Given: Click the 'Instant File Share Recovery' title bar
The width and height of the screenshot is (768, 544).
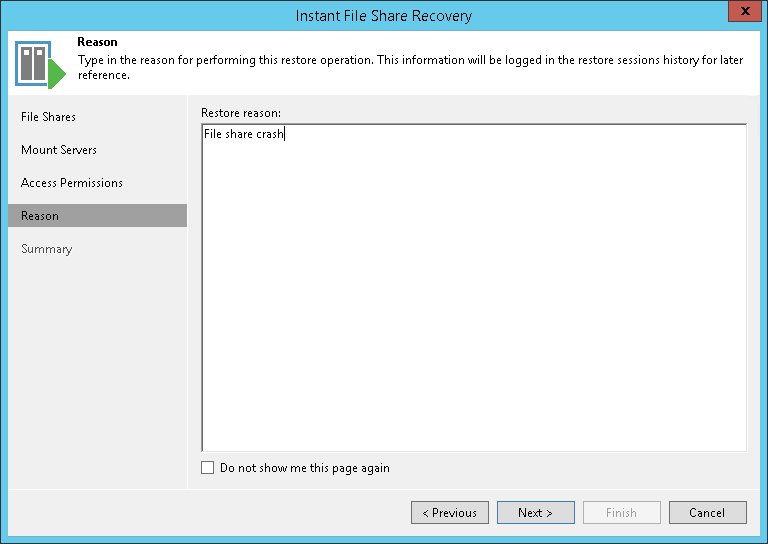Looking at the screenshot, I should pyautogui.click(x=383, y=15).
